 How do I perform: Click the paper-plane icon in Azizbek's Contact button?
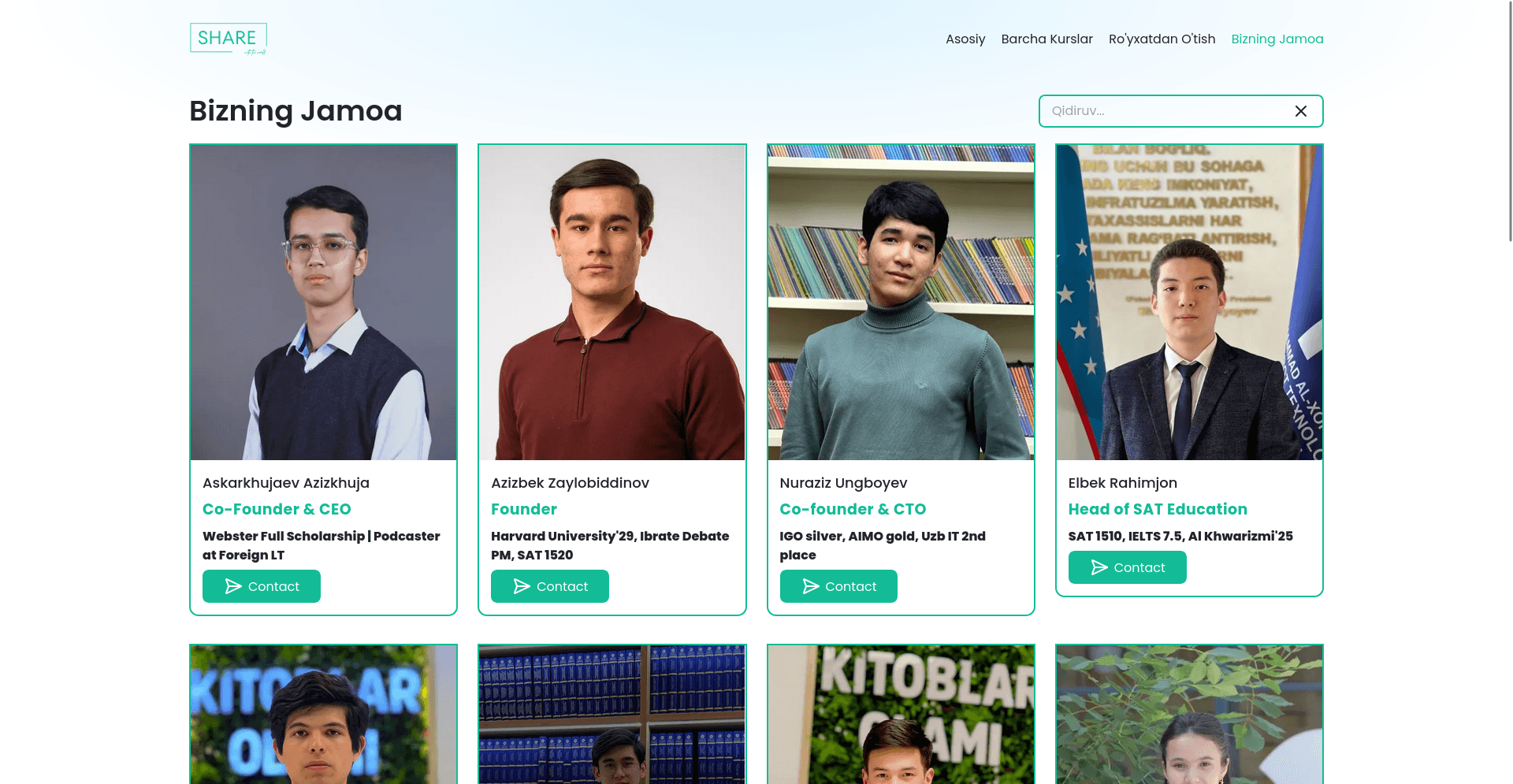click(x=522, y=586)
